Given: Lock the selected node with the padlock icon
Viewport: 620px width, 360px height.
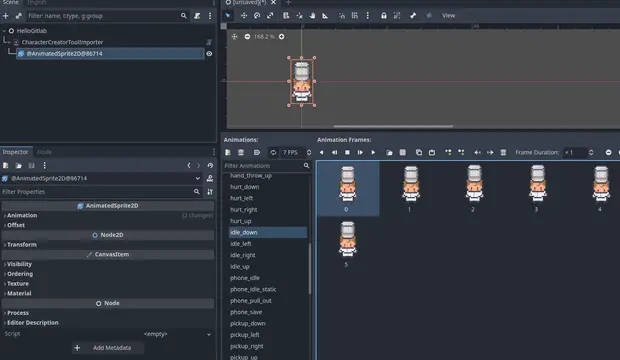Looking at the screenshot, I should [384, 15].
